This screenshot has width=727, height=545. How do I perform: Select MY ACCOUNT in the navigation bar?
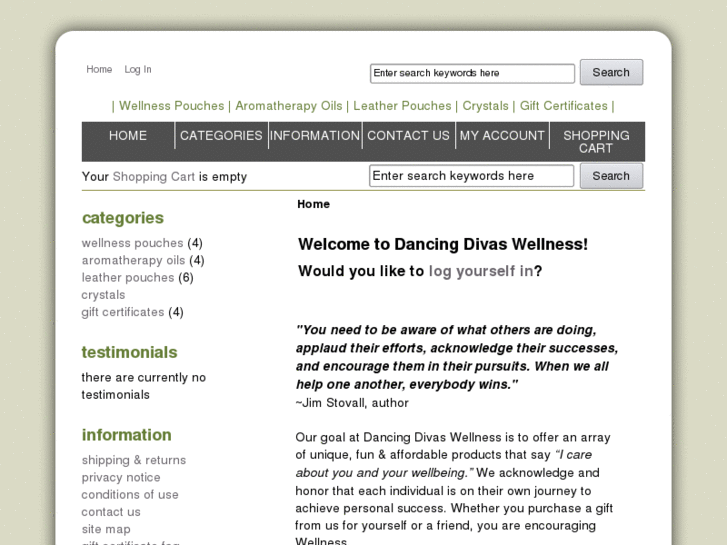(x=502, y=135)
